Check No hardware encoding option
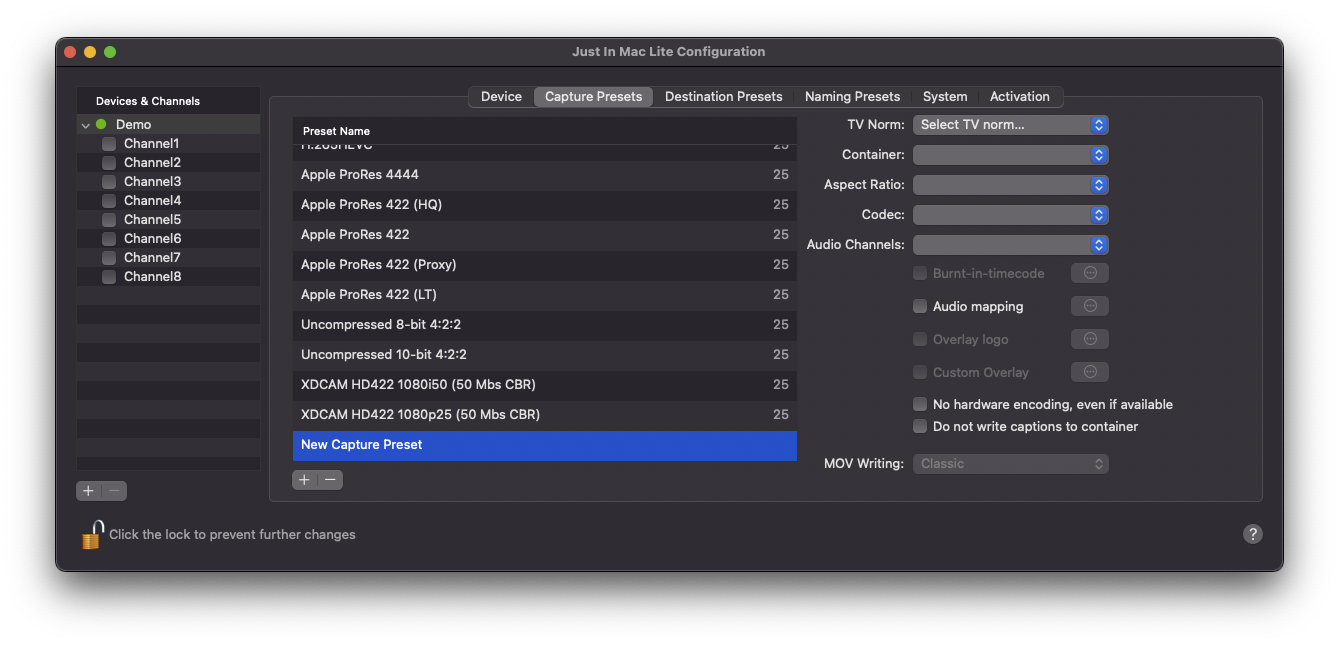Viewport: 1339px width, 645px height. tap(920, 404)
